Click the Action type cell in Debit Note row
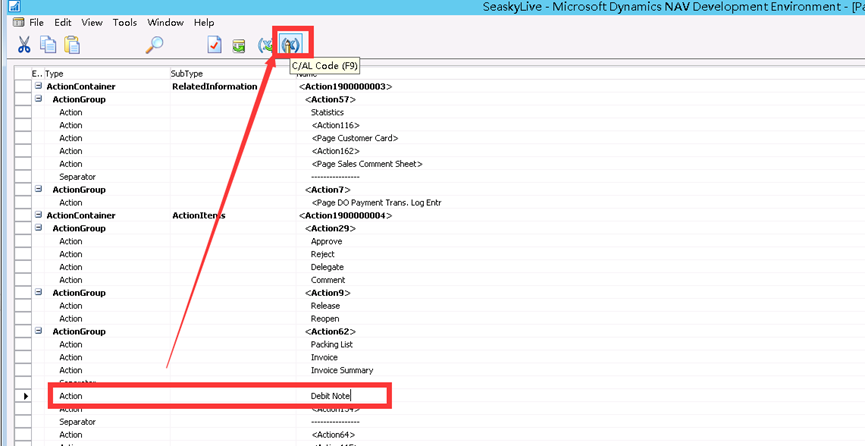 71,396
